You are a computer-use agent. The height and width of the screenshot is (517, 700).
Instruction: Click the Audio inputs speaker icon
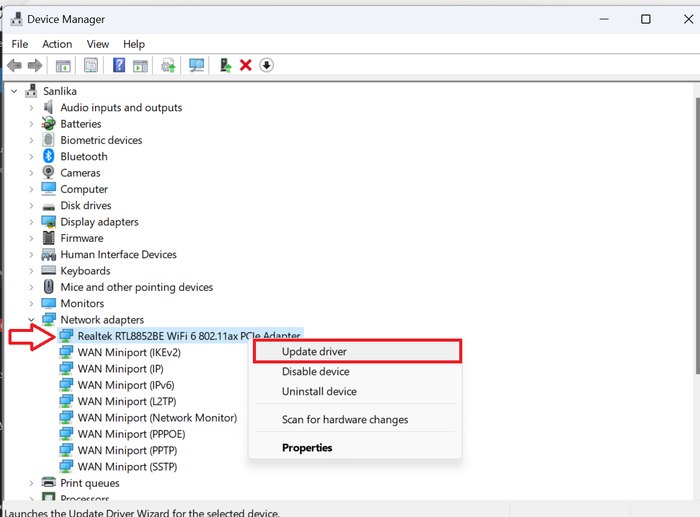click(48, 107)
